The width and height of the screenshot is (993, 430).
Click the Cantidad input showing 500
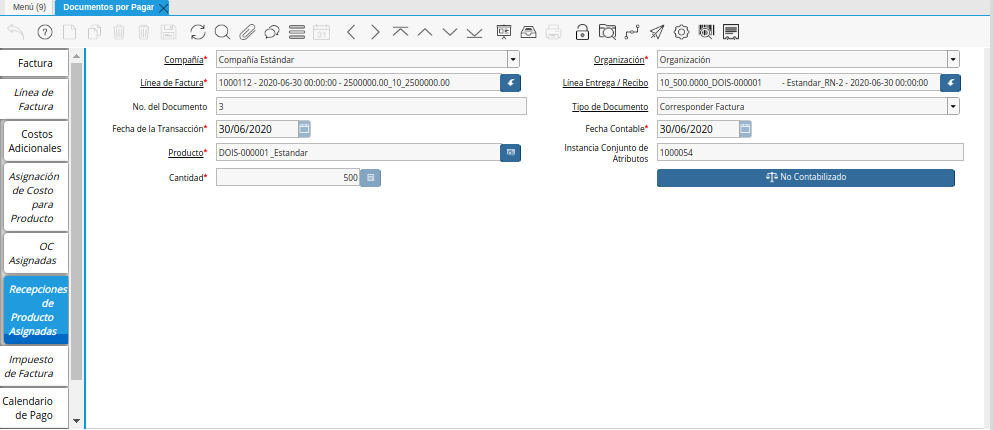coord(288,178)
